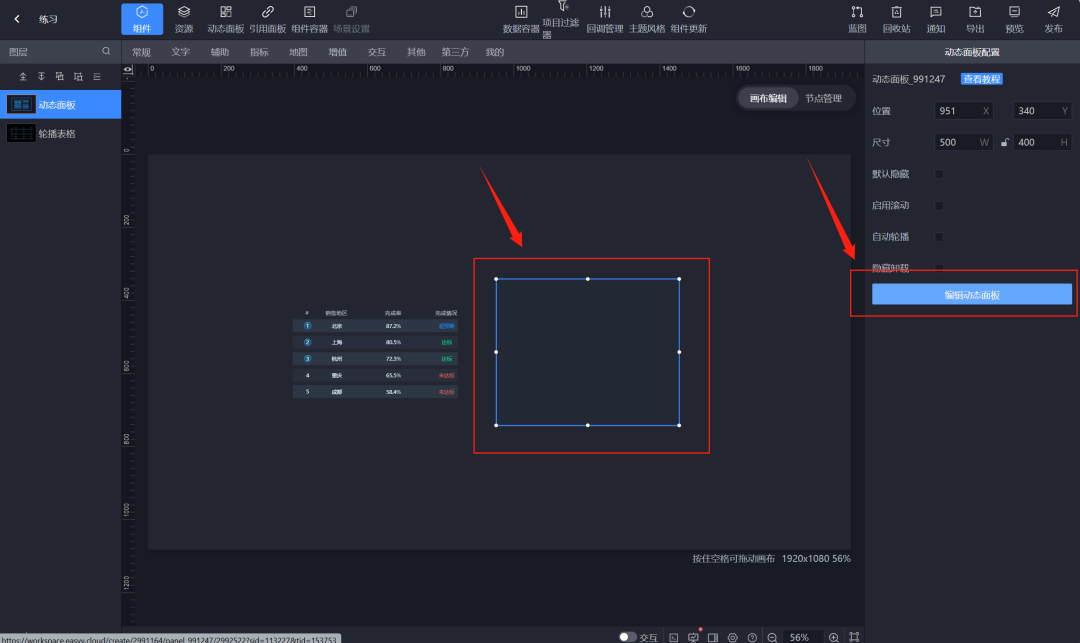This screenshot has height=643, width=1080.
Task: Move layer to bottom icon
Action: [41, 76]
